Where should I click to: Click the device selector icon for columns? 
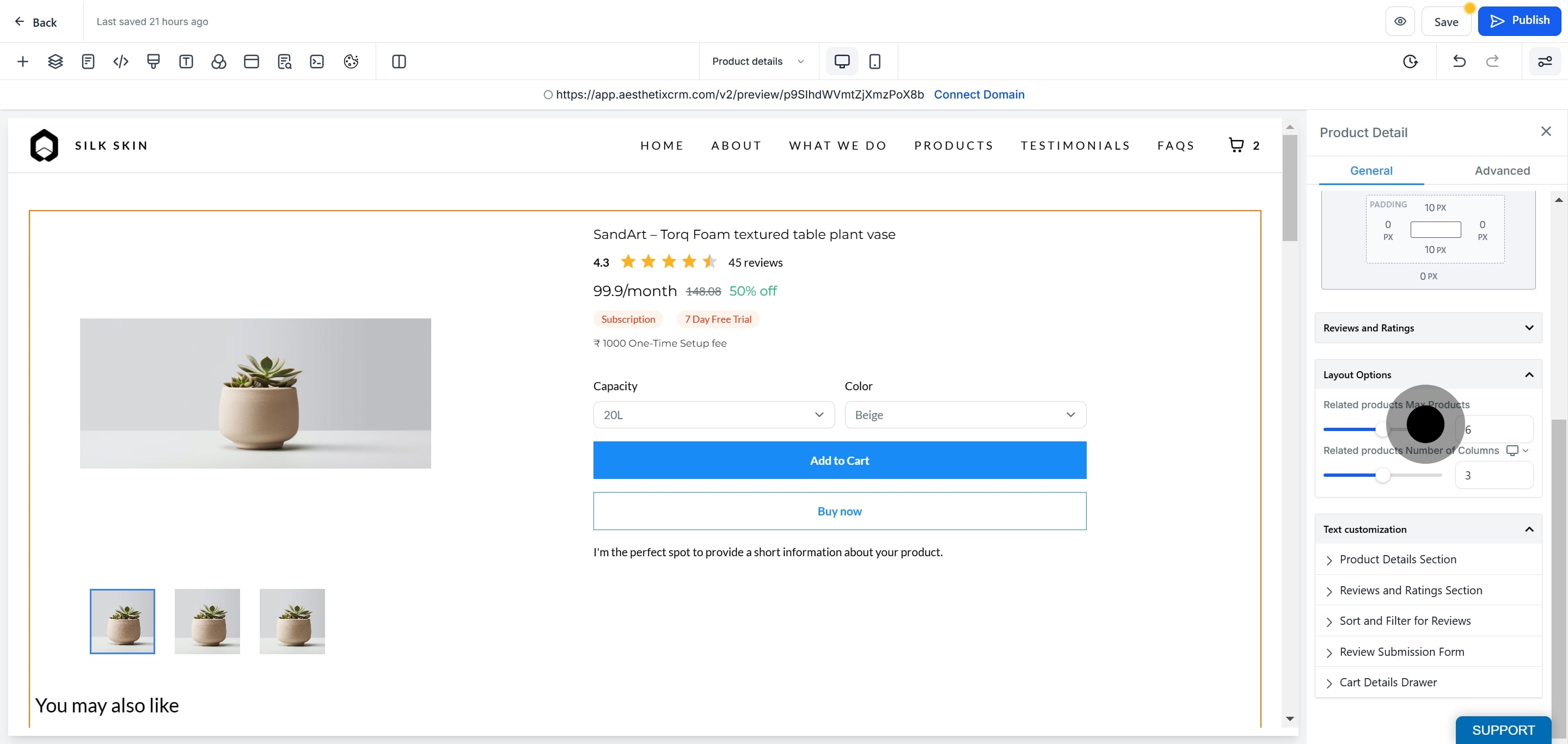[1517, 450]
